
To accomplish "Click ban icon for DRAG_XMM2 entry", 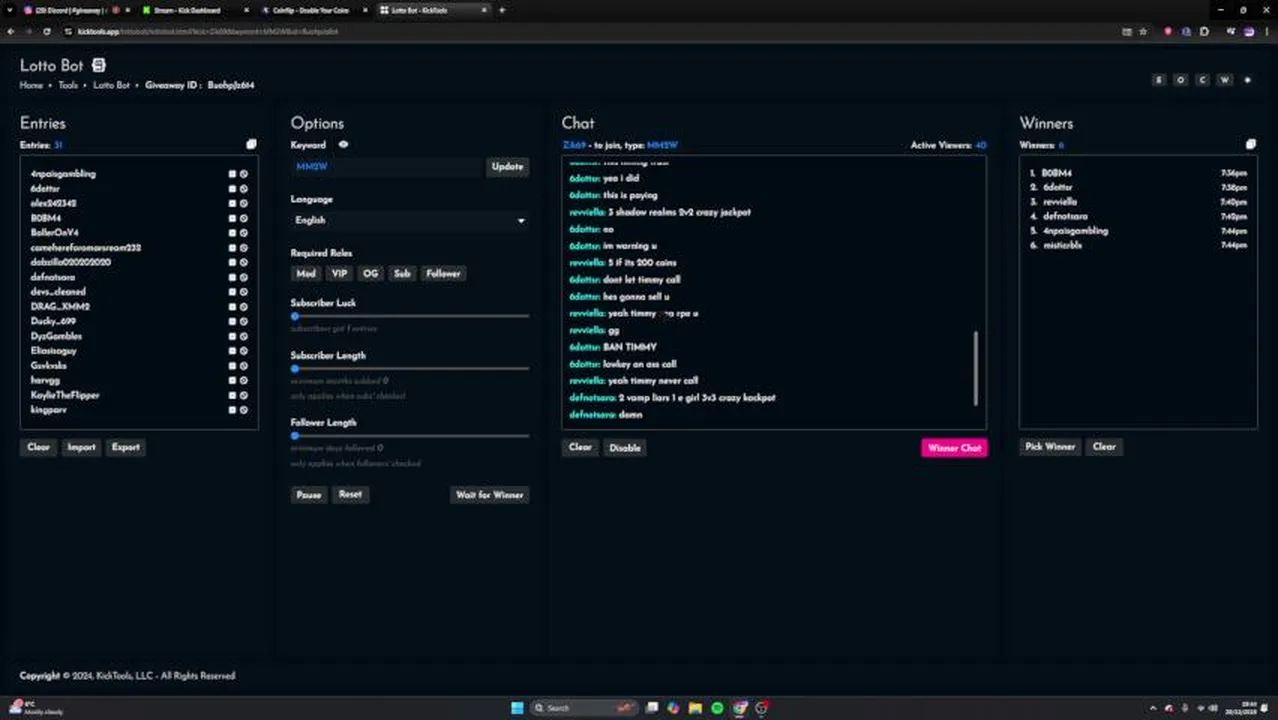I will point(244,307).
